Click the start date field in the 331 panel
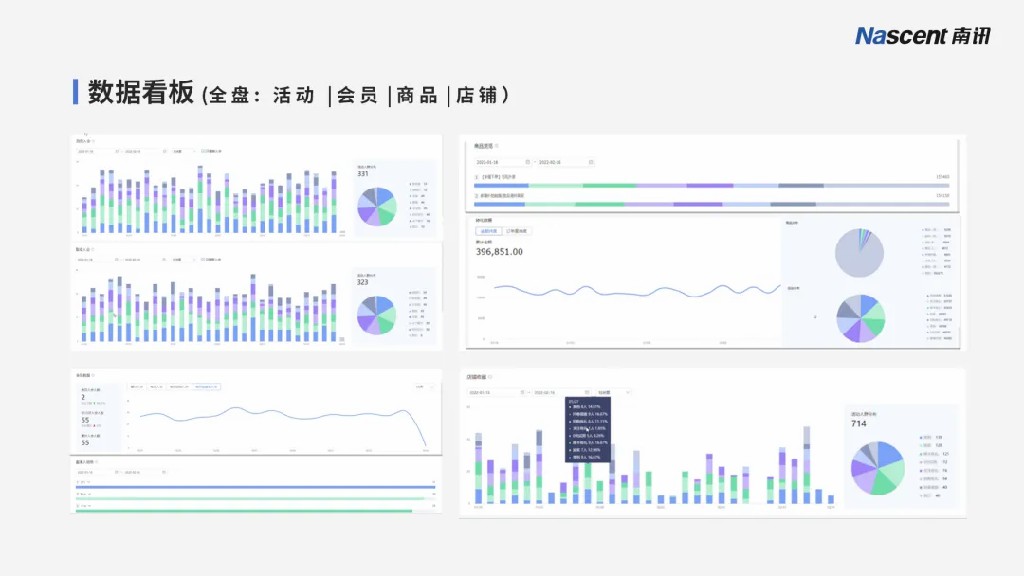The image size is (1024, 576). pos(98,152)
